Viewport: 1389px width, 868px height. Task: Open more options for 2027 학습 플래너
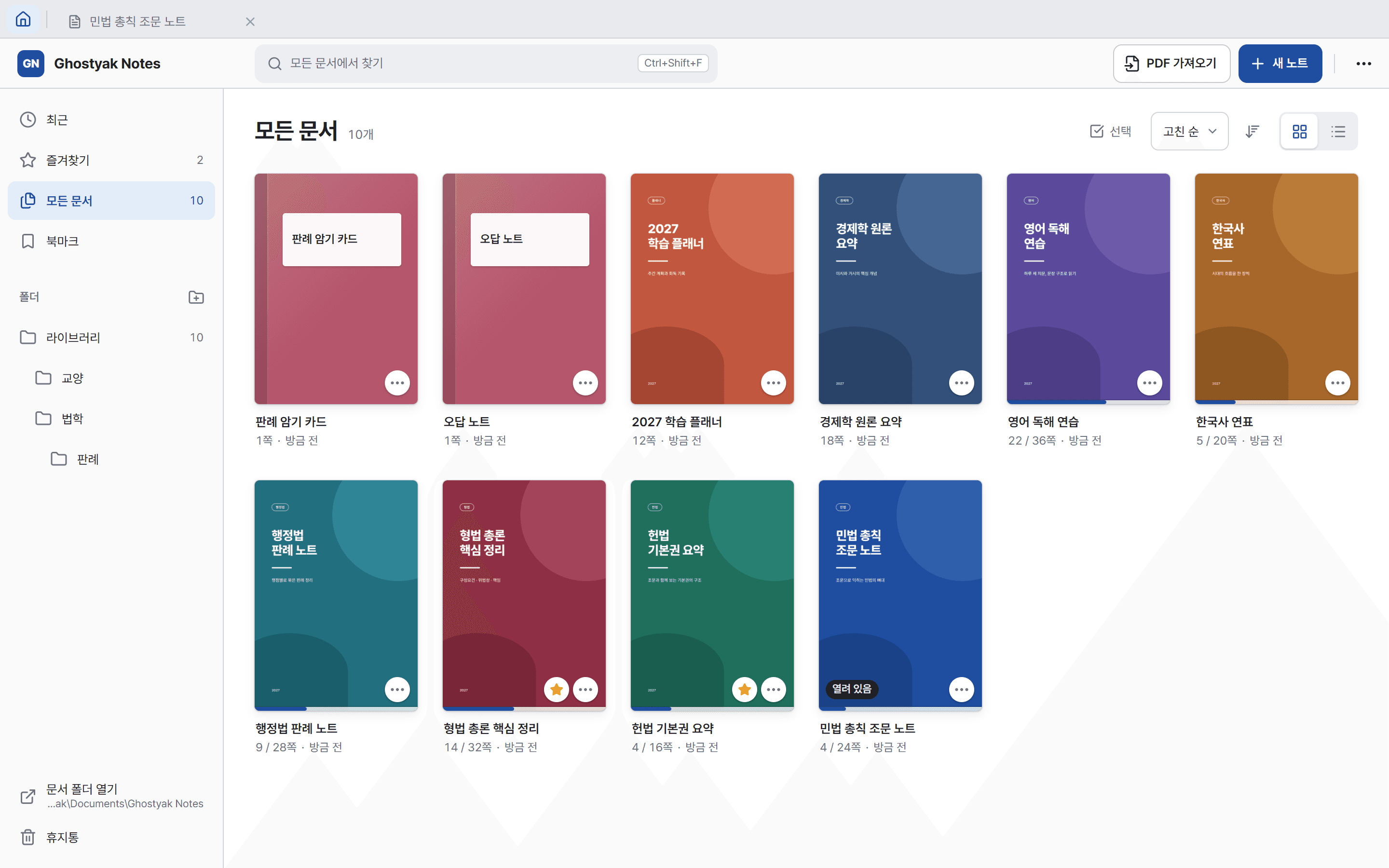click(x=774, y=383)
